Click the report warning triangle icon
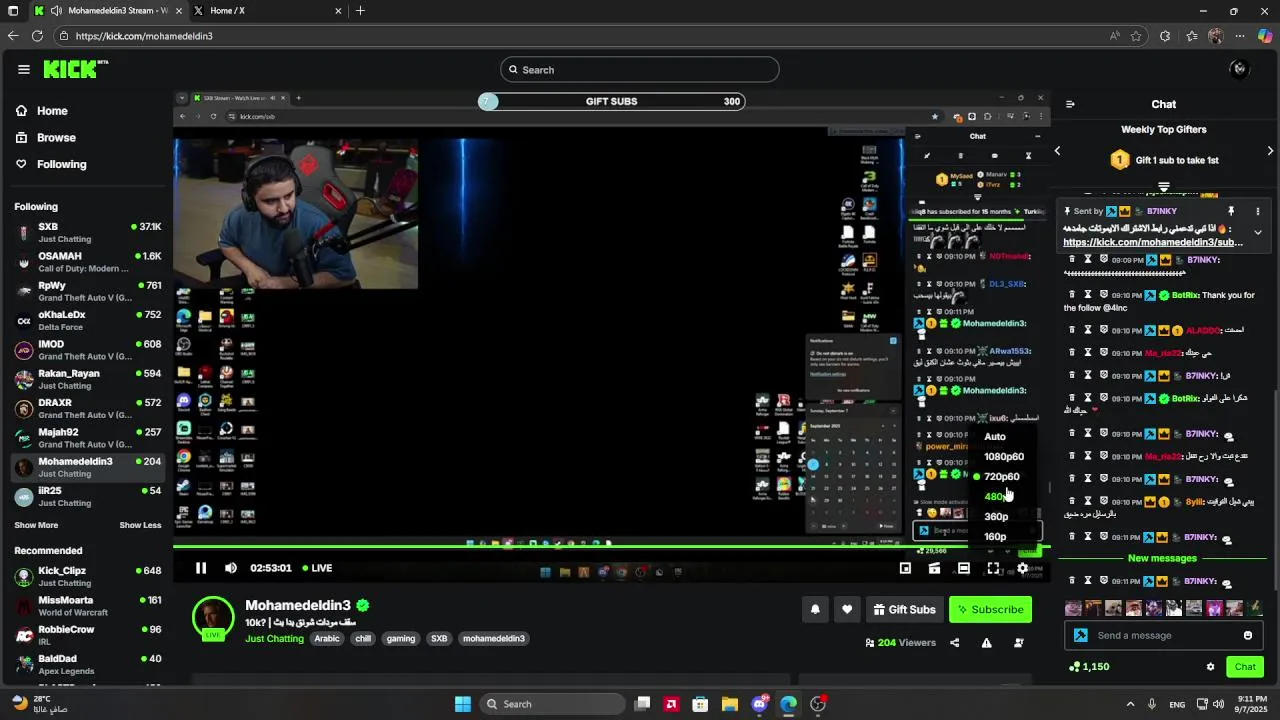Viewport: 1280px width, 720px height. 986,643
